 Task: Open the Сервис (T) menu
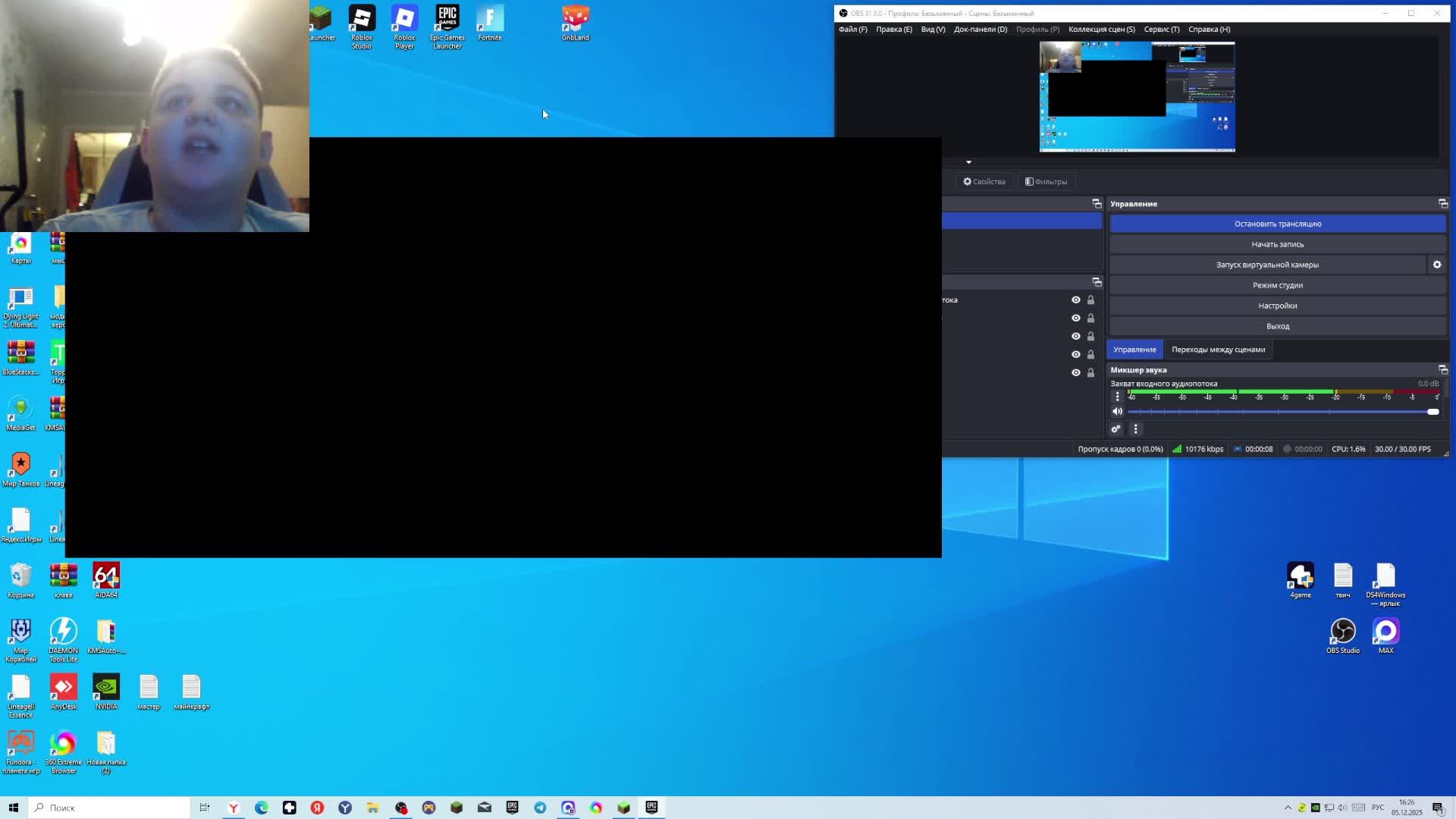pyautogui.click(x=1161, y=30)
